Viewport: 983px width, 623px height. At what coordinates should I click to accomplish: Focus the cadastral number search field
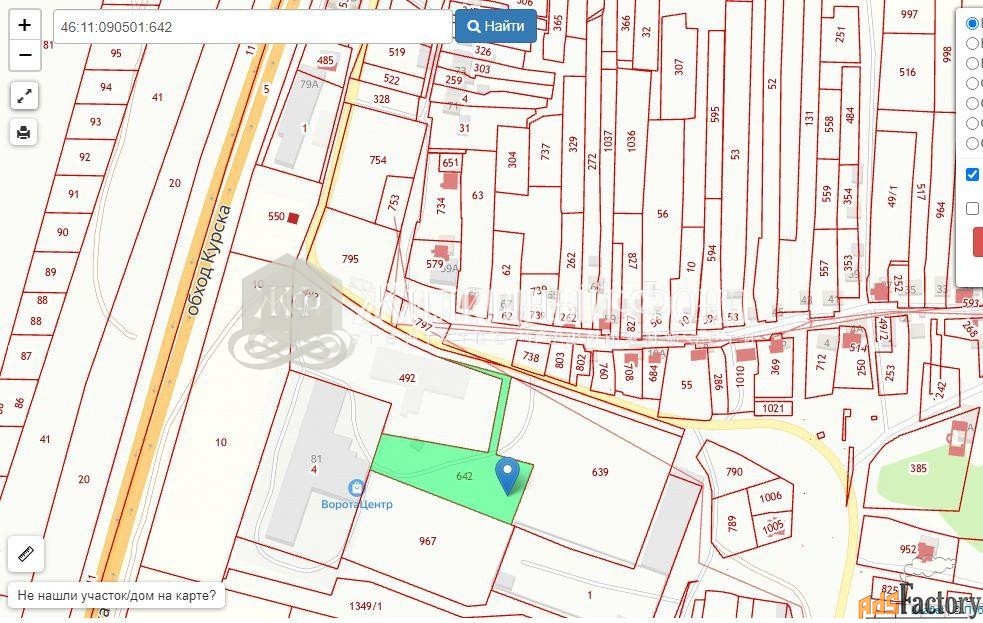(253, 27)
